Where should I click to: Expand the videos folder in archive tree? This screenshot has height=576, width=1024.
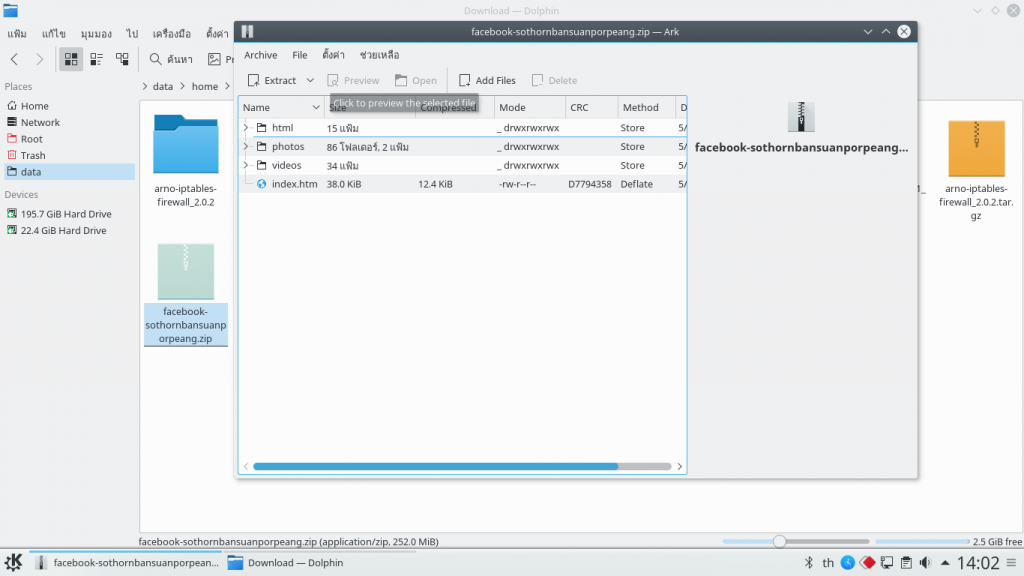pos(246,165)
